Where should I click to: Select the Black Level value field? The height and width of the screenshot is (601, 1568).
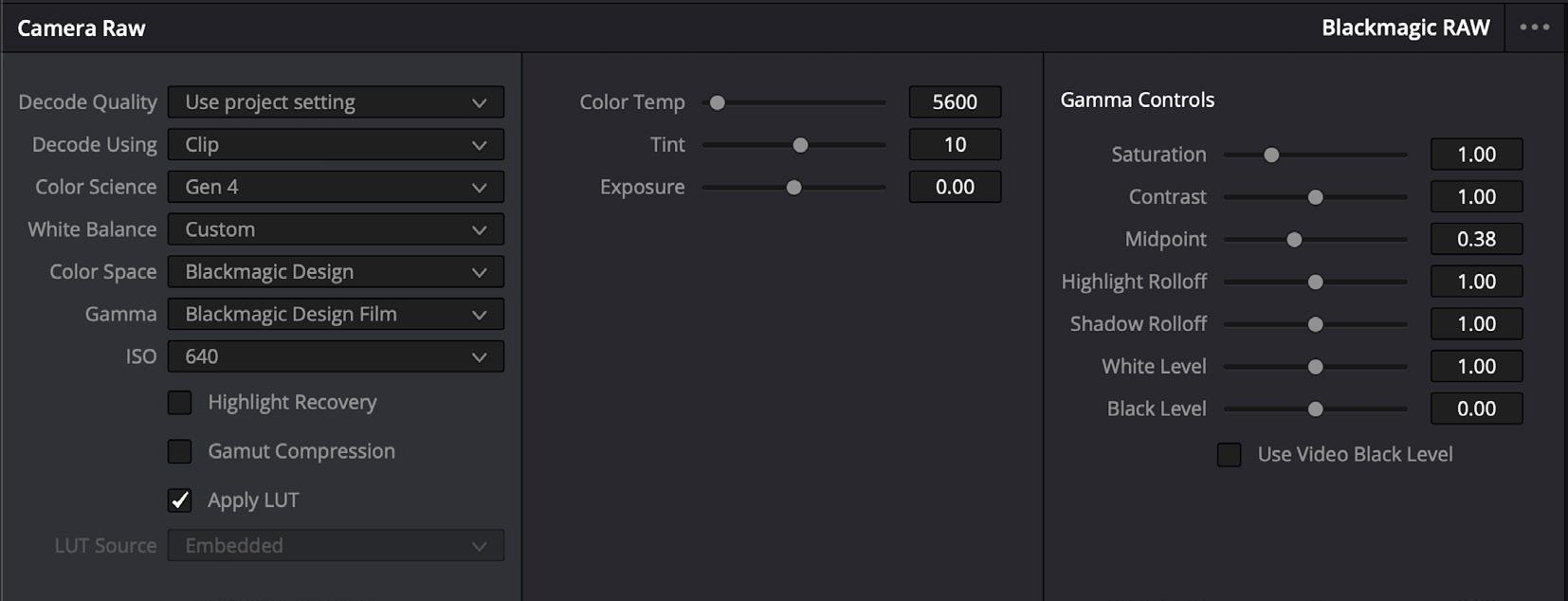[x=1475, y=409]
